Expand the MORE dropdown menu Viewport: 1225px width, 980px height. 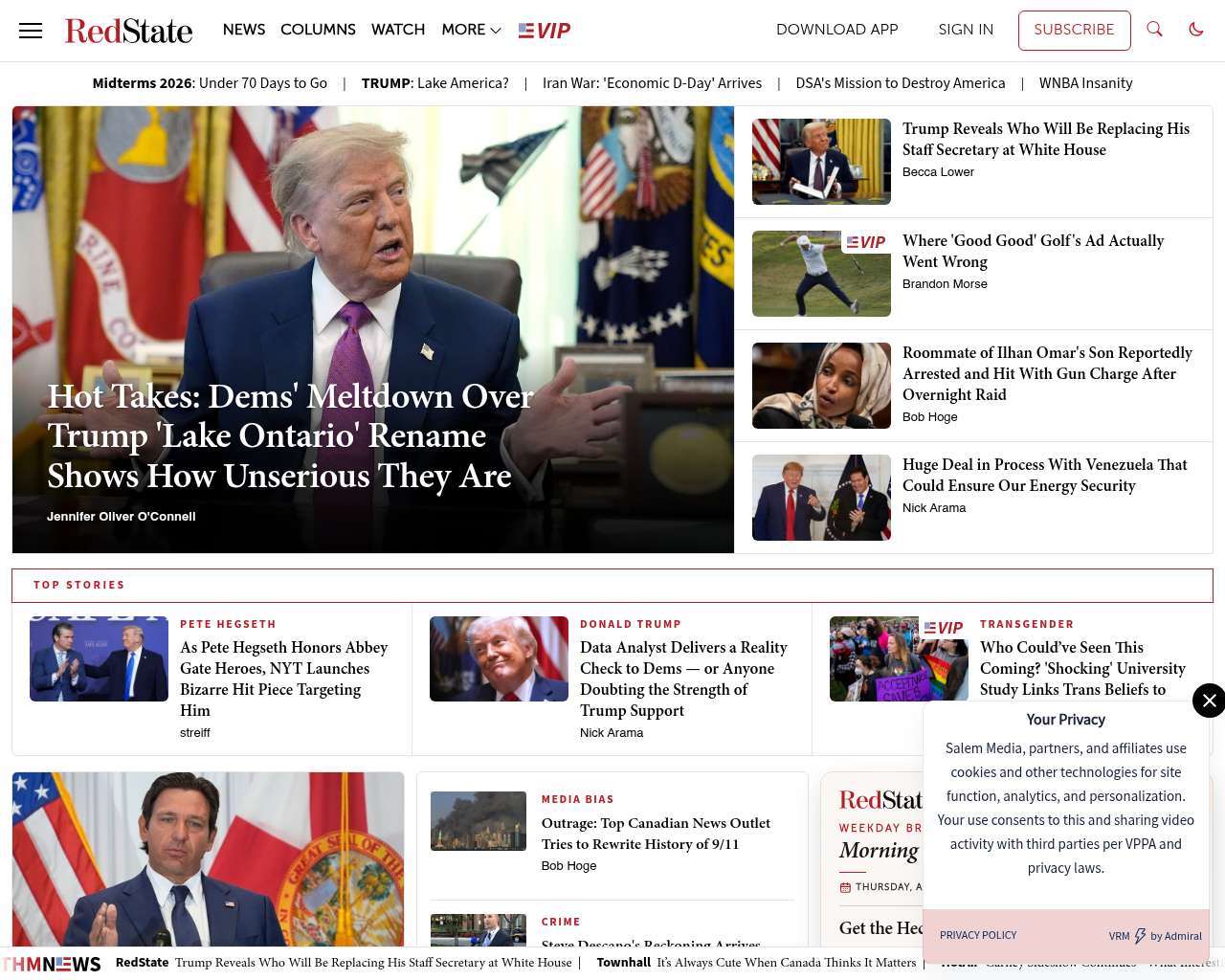[471, 30]
